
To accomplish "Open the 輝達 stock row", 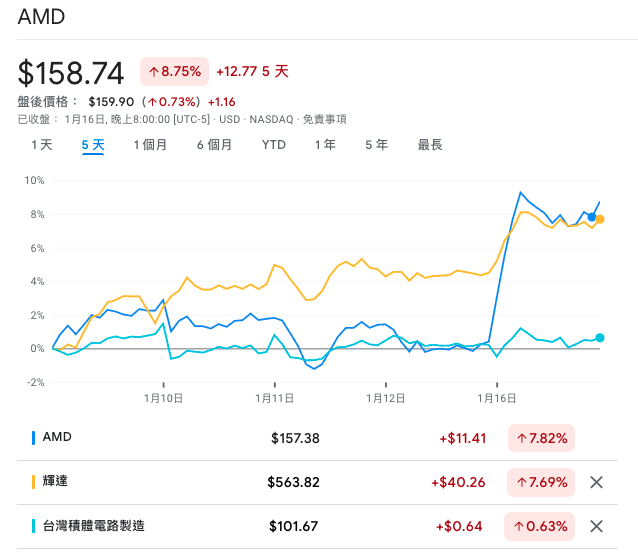I will click(317, 482).
